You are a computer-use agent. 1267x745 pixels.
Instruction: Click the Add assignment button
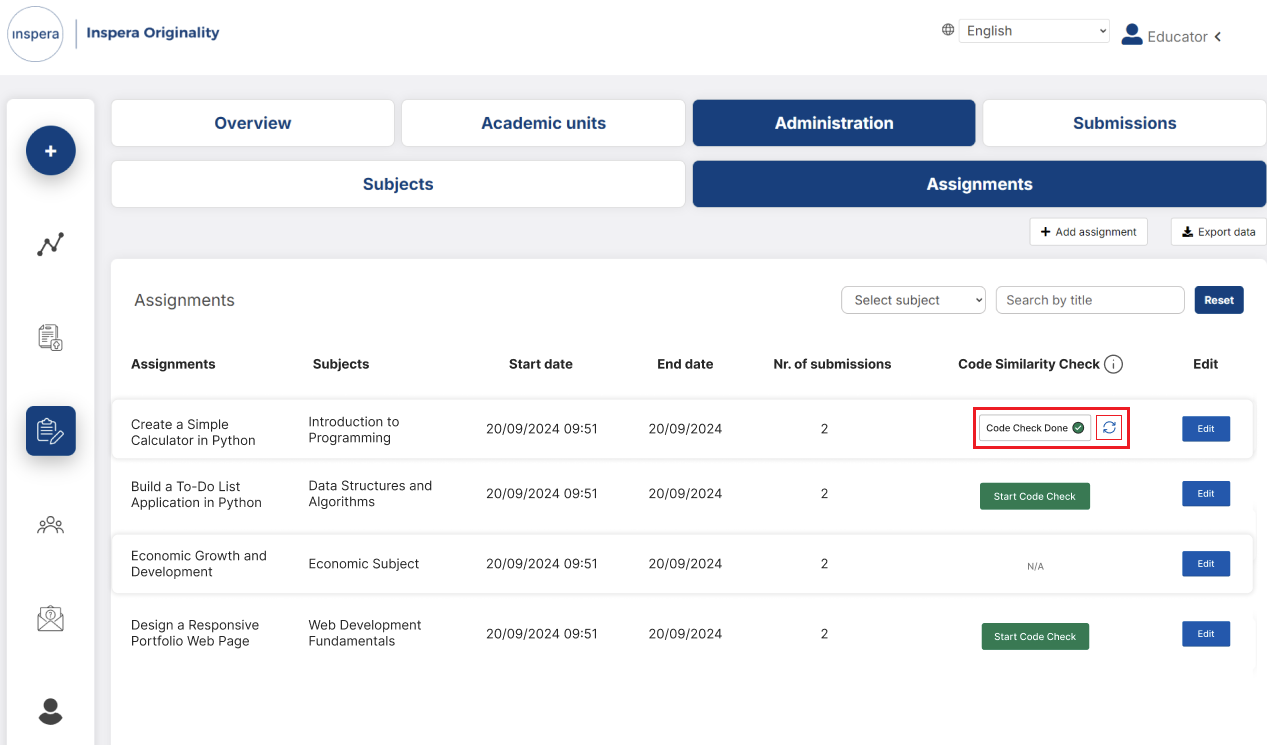1088,232
